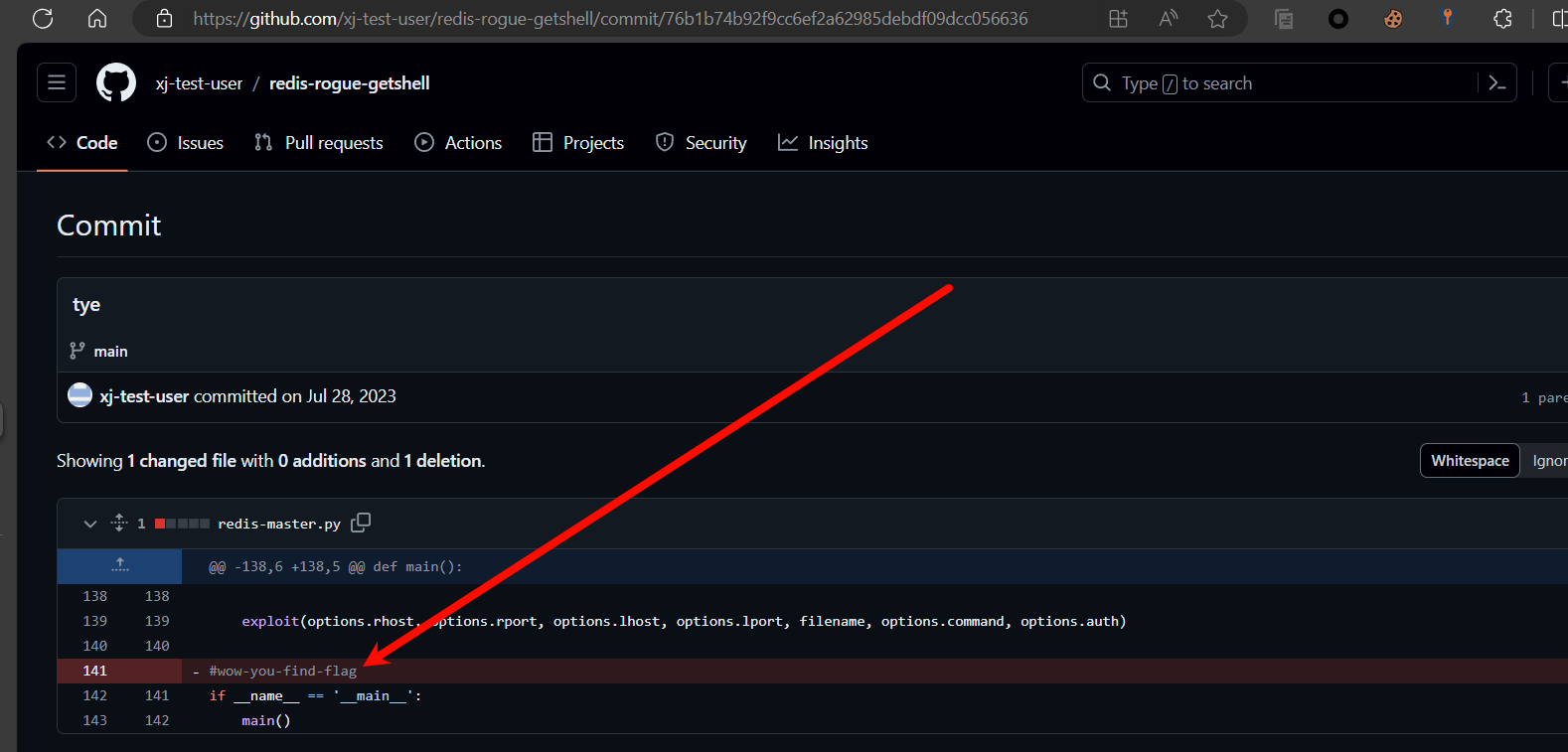Click the read aloud icon

[1169, 19]
